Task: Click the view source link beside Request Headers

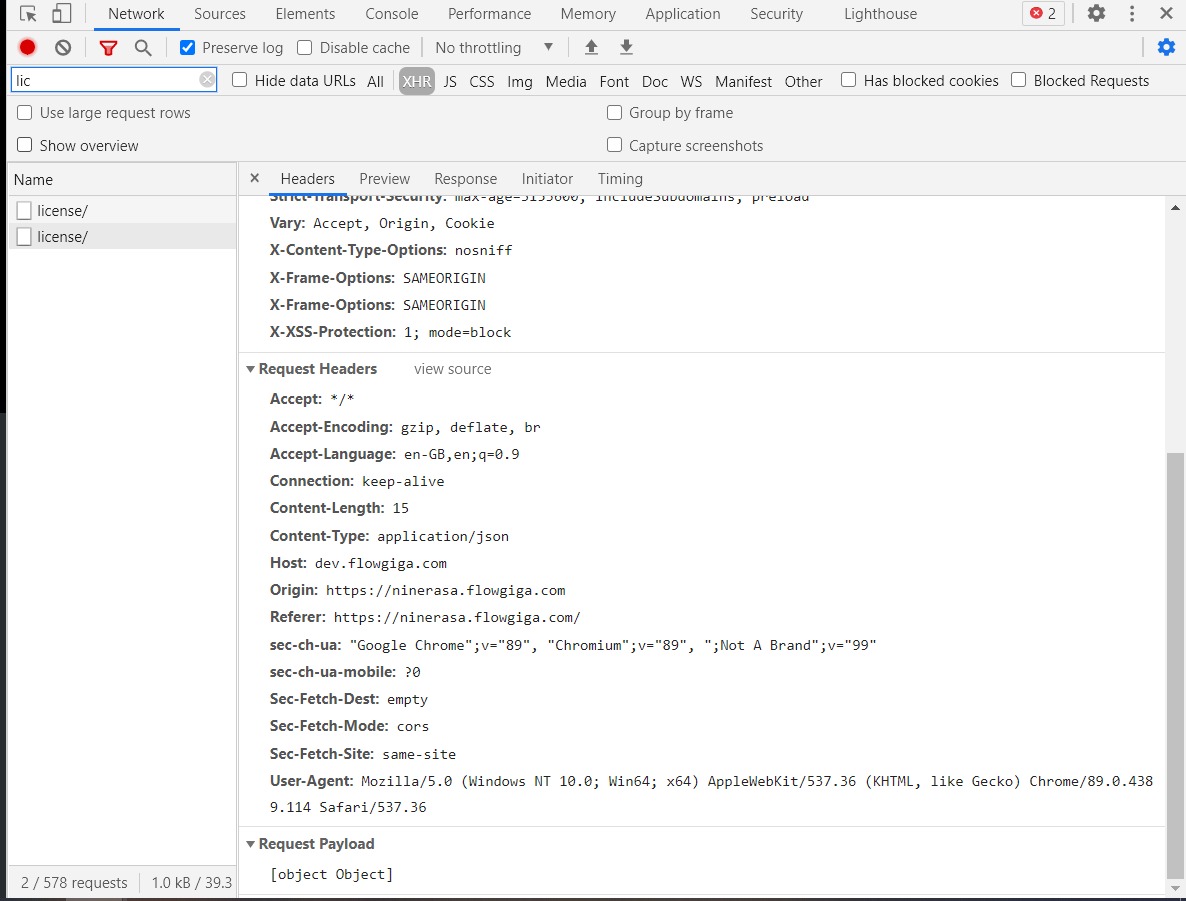Action: point(452,369)
